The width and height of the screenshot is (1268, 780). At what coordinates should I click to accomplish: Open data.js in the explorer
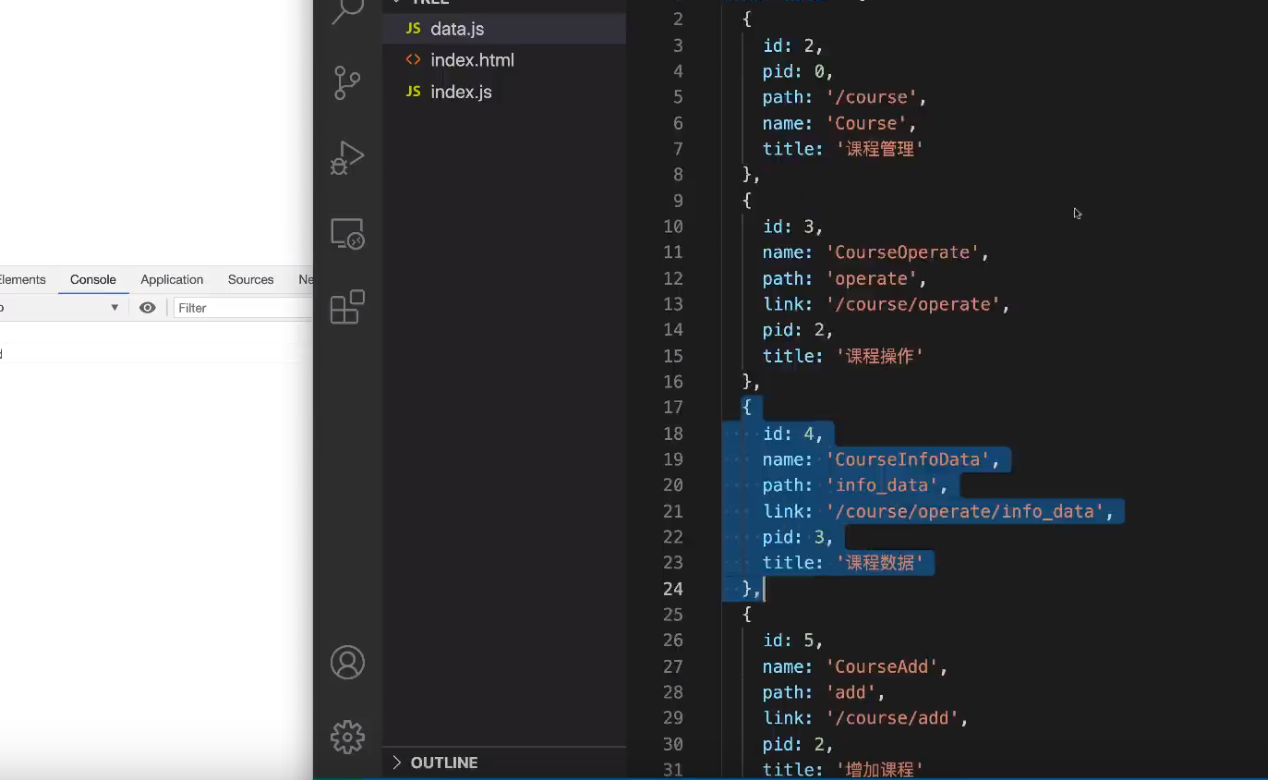[504, 29]
